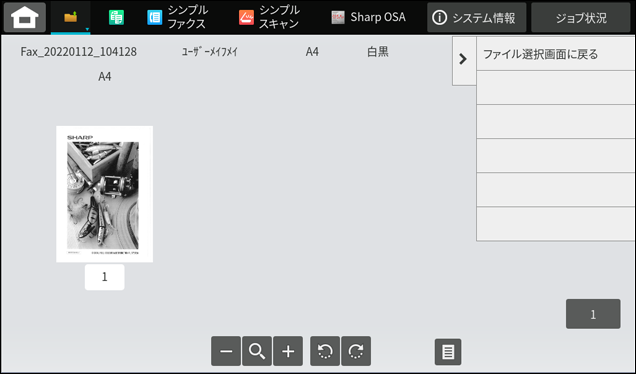The image size is (636, 374).
Task: Click the page number 1 label under thumbnail
Action: [x=105, y=277]
